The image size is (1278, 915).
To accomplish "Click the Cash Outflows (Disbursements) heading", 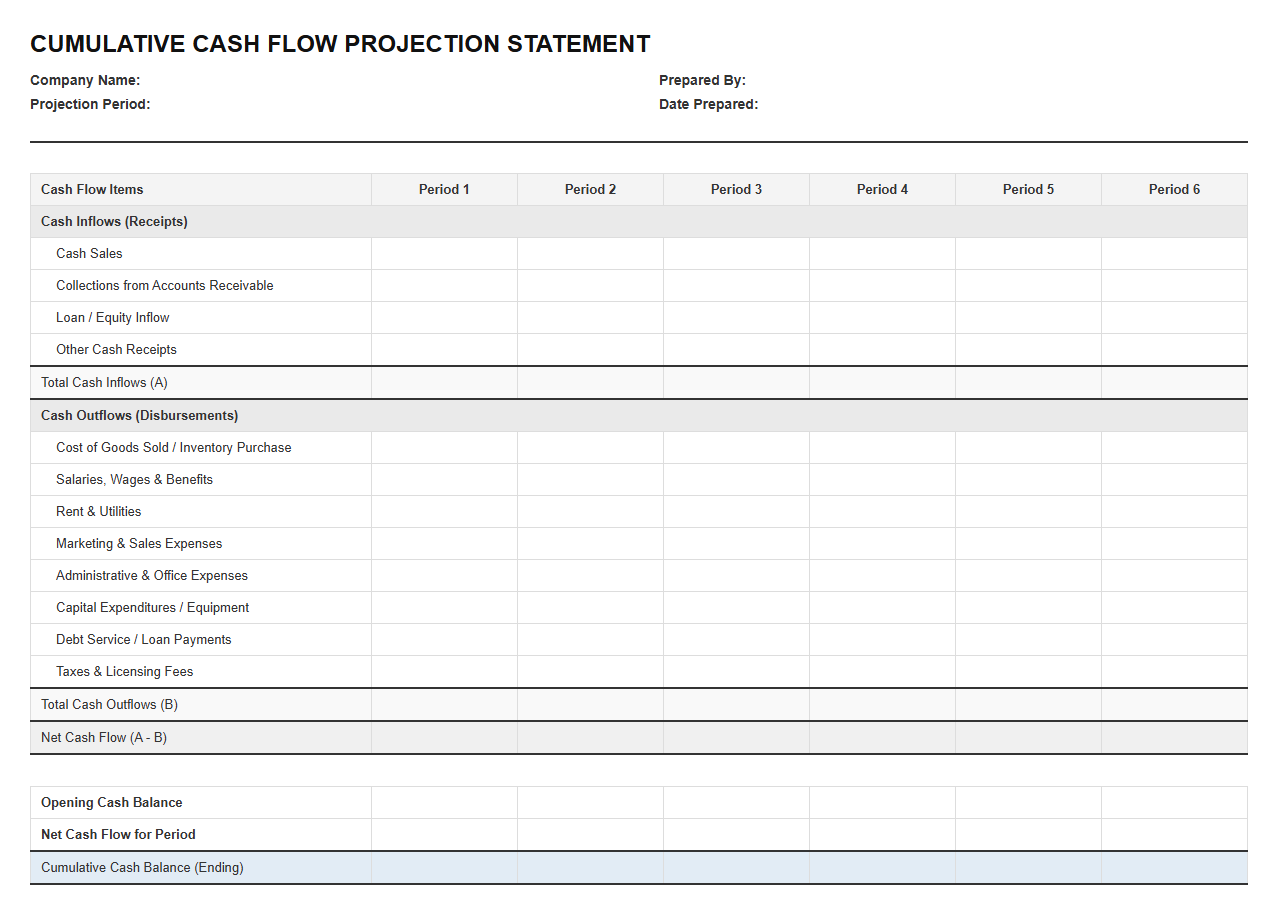I will [x=139, y=415].
